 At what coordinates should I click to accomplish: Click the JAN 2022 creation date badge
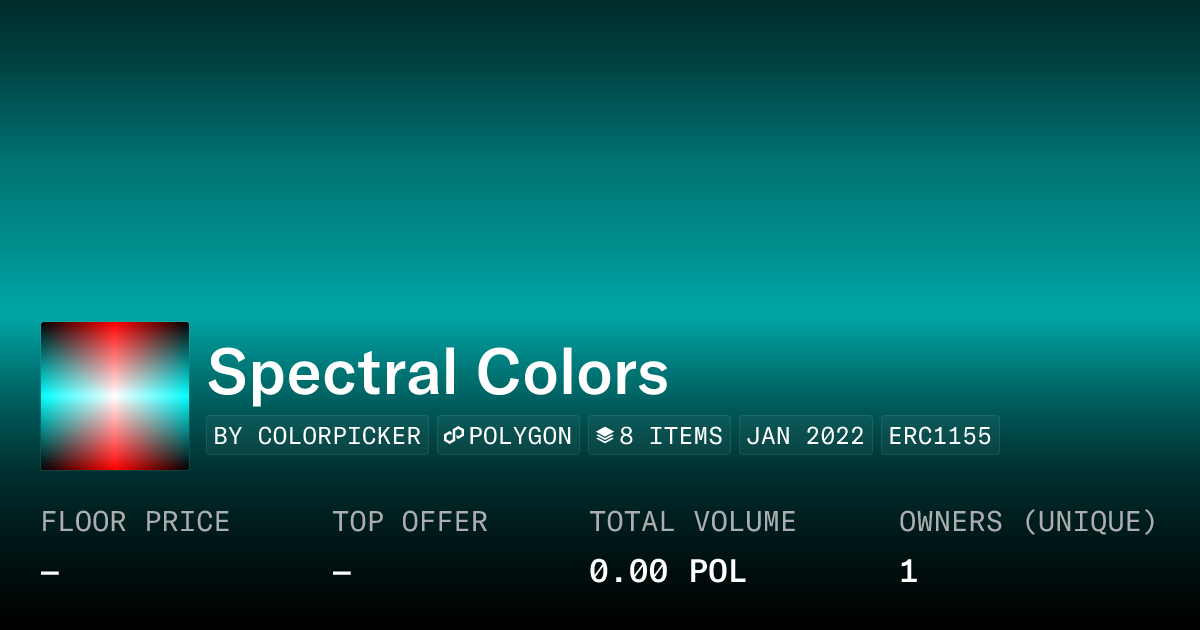805,436
